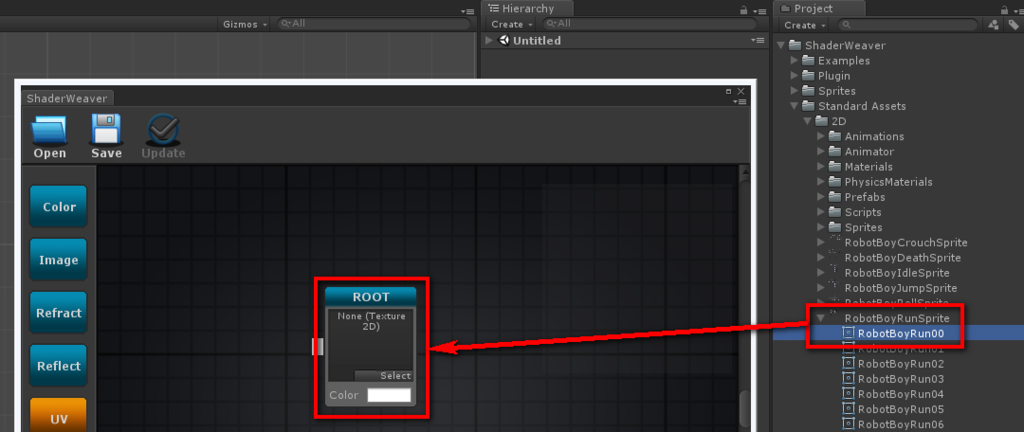Switch to the Hierarchy tab
1024x432 pixels.
[x=528, y=8]
